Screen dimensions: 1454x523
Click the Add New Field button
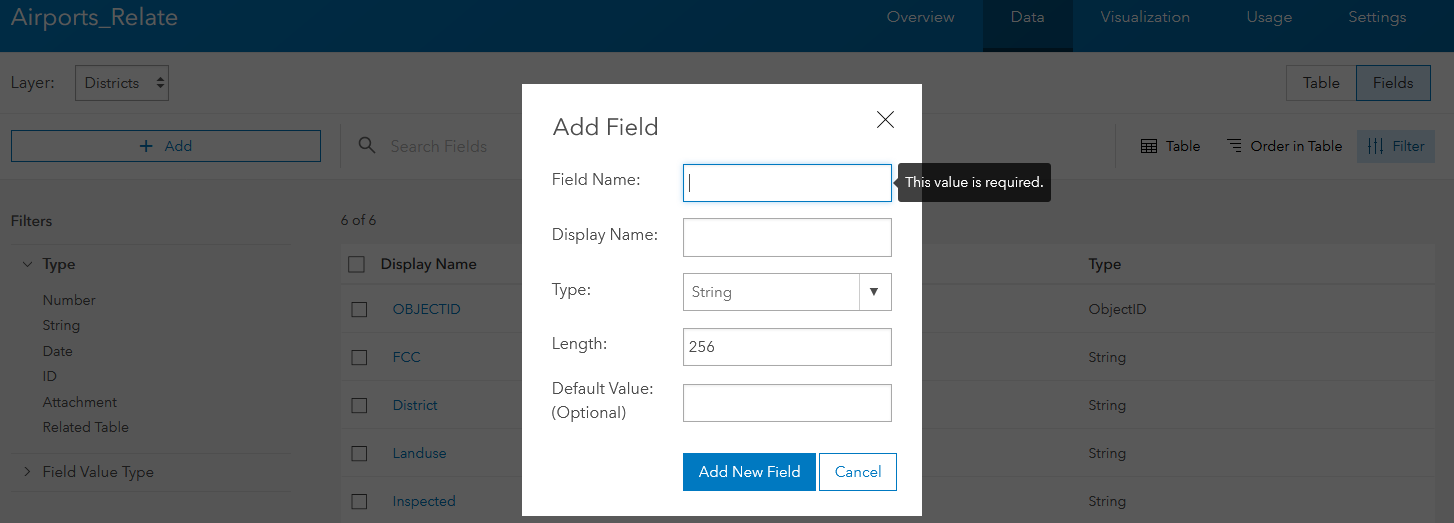749,472
